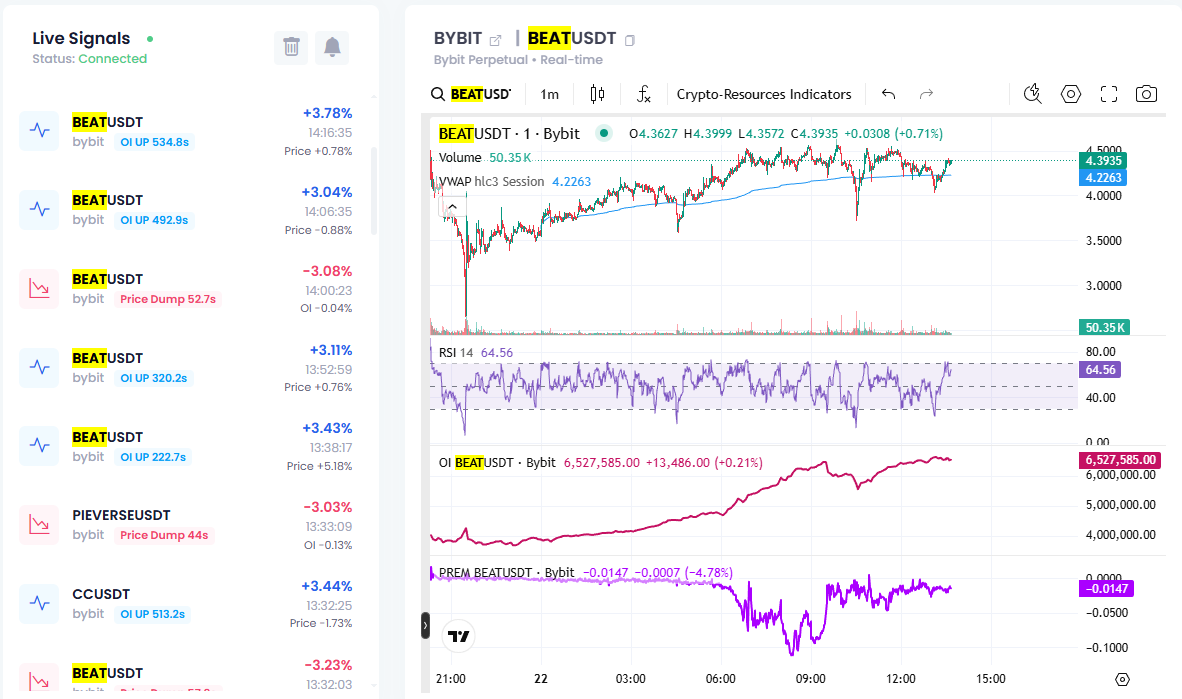This screenshot has height=699, width=1182.
Task: Click the notification bell icon
Action: [332, 47]
